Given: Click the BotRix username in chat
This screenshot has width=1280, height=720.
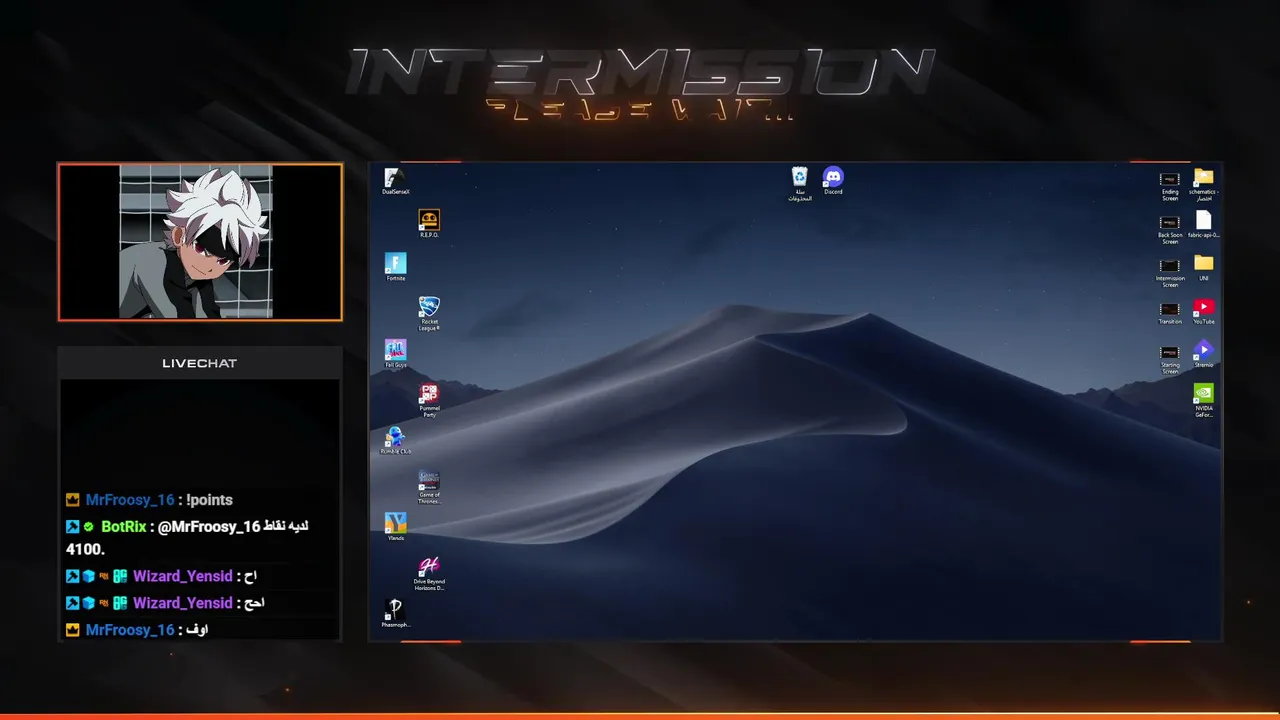Looking at the screenshot, I should [124, 526].
